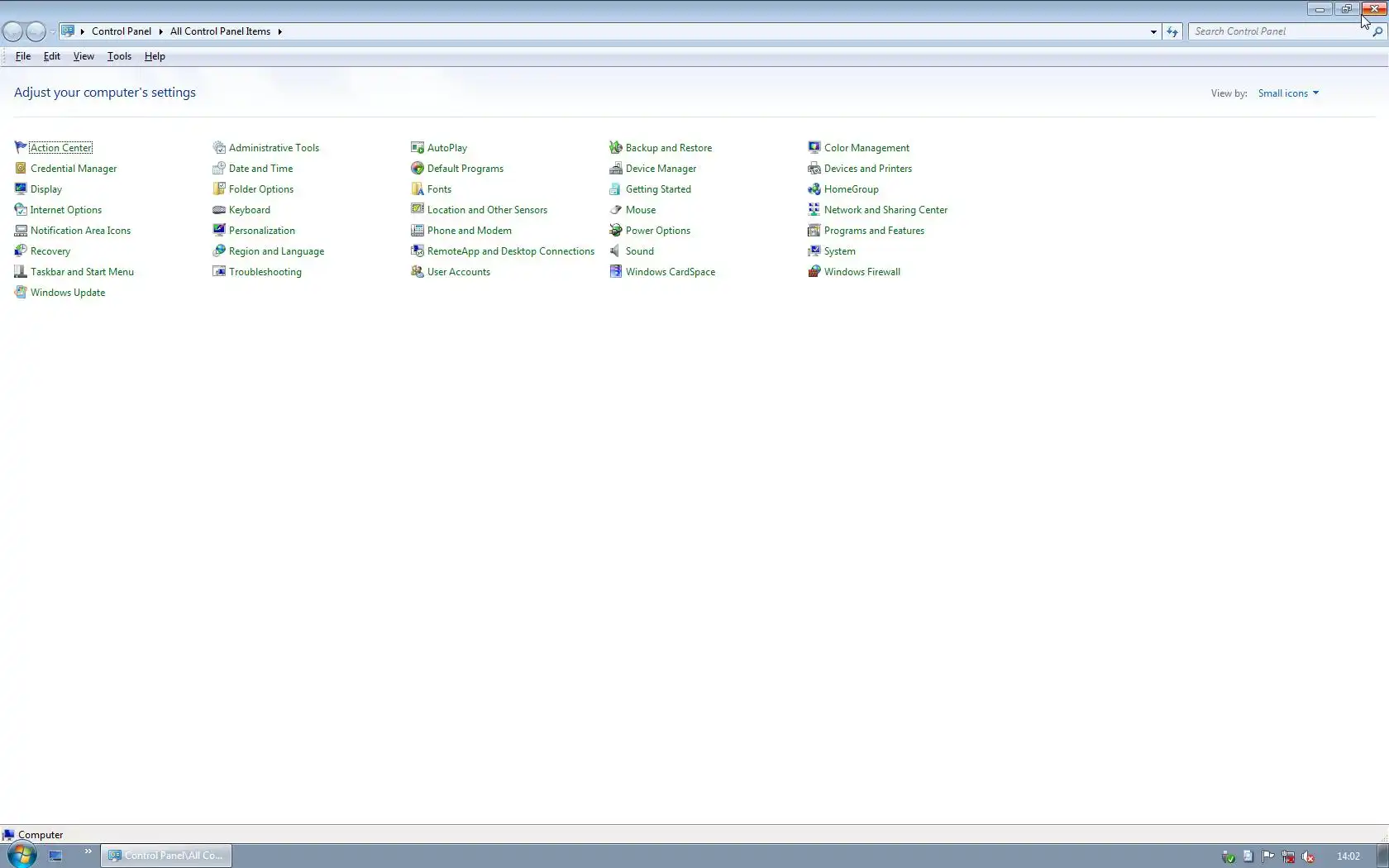This screenshot has height=868, width=1389.
Task: Open the Folder Options icon
Action: point(219,188)
